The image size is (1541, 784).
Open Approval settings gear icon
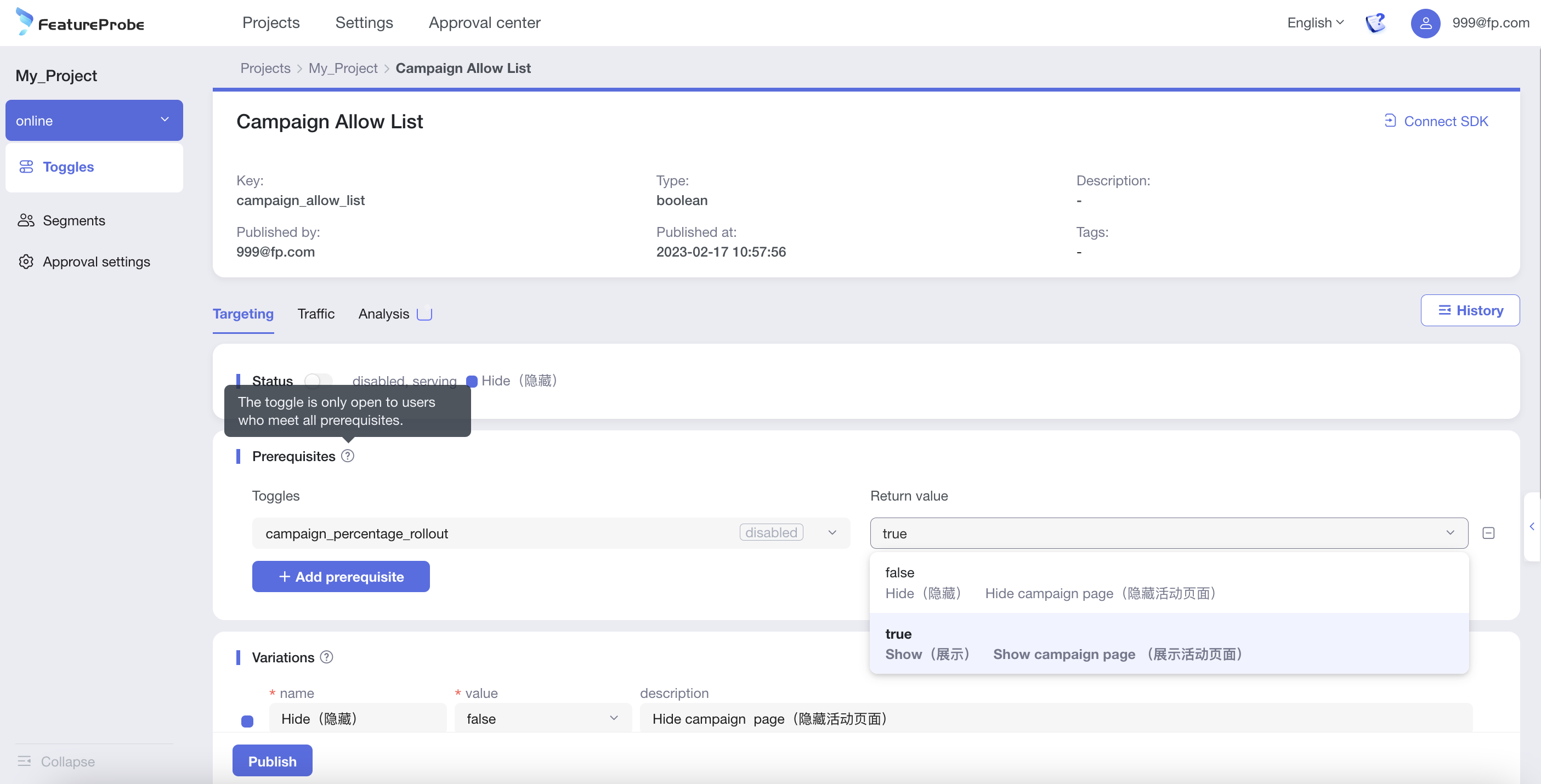26,262
